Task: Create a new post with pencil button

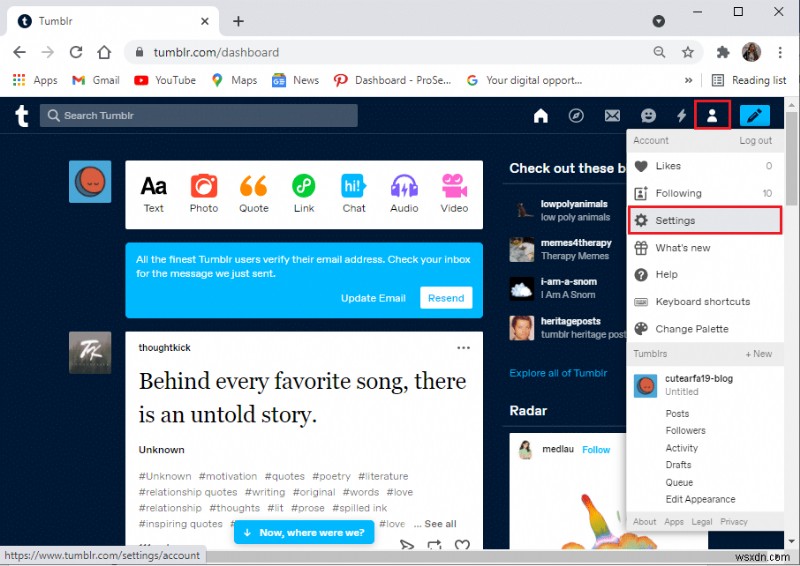Action: (x=755, y=115)
